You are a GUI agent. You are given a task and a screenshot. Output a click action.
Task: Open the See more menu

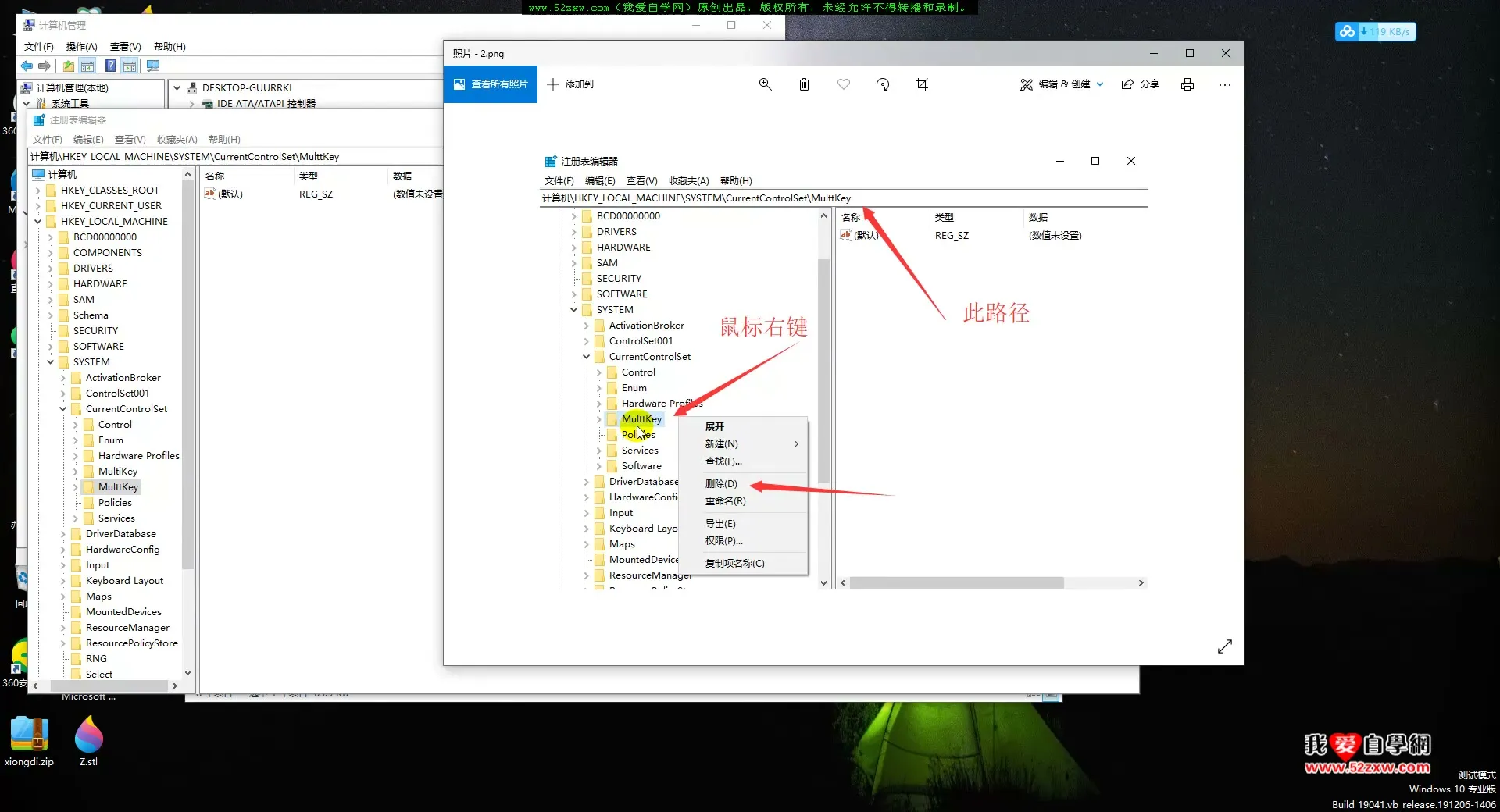tap(1224, 84)
